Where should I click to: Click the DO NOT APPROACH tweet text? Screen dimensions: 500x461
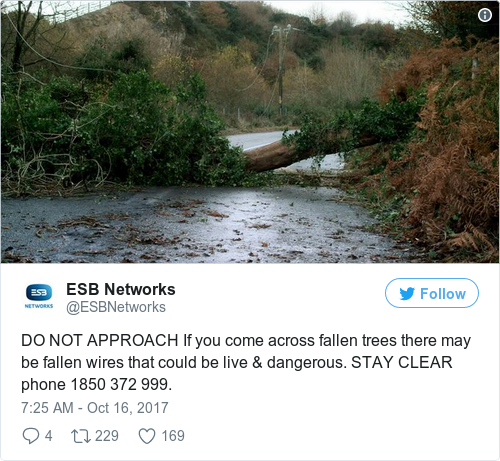pos(100,341)
